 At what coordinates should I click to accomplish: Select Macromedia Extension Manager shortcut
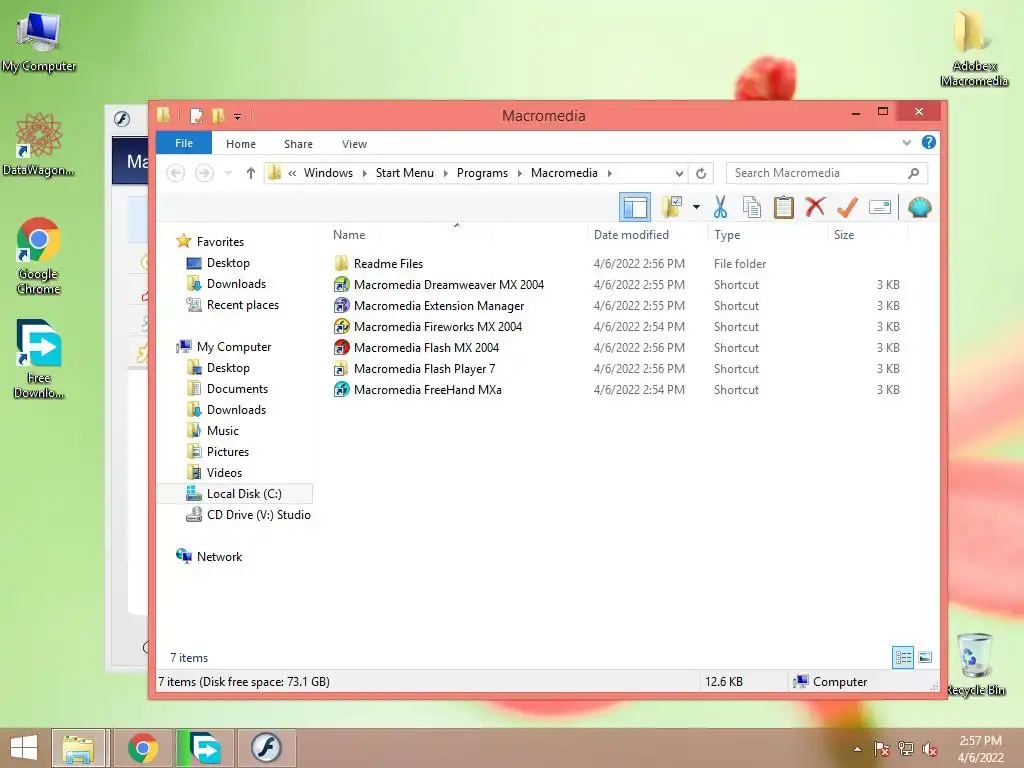tap(439, 306)
